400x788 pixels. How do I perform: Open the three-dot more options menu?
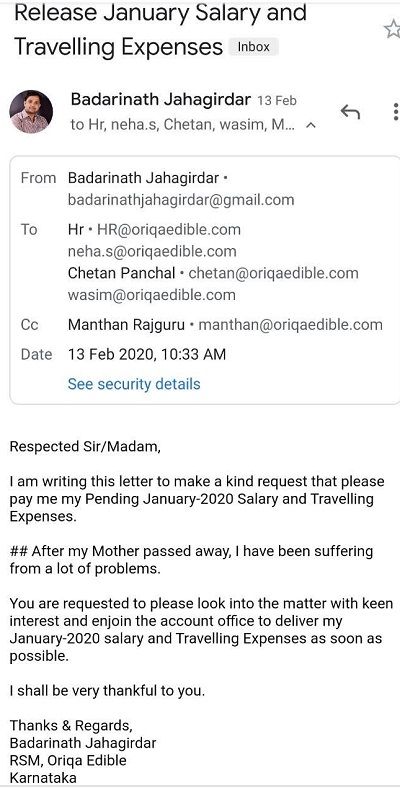click(x=396, y=112)
